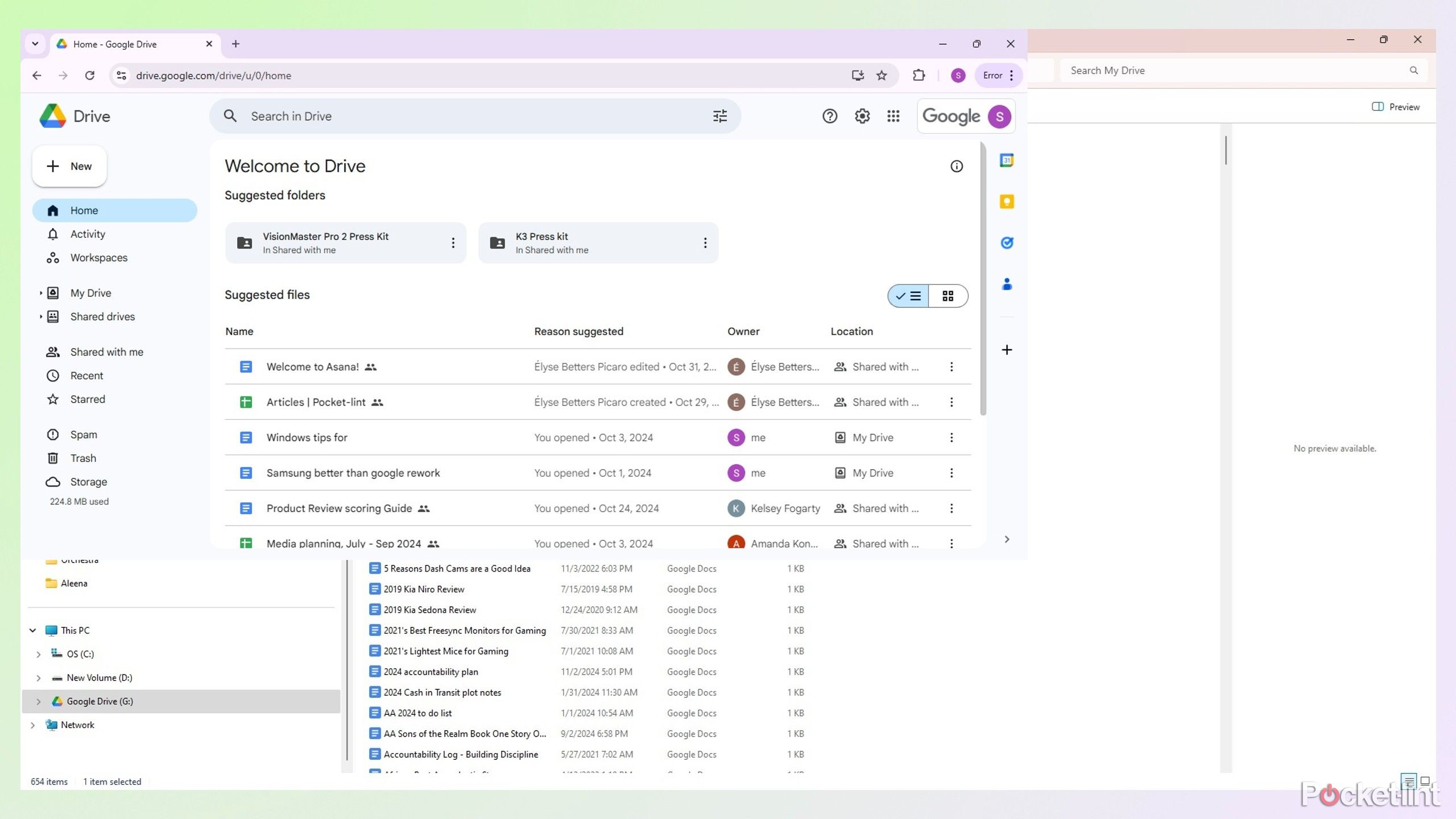Open Articles | Pocket-lint spreadsheet
1456x819 pixels.
click(x=316, y=402)
